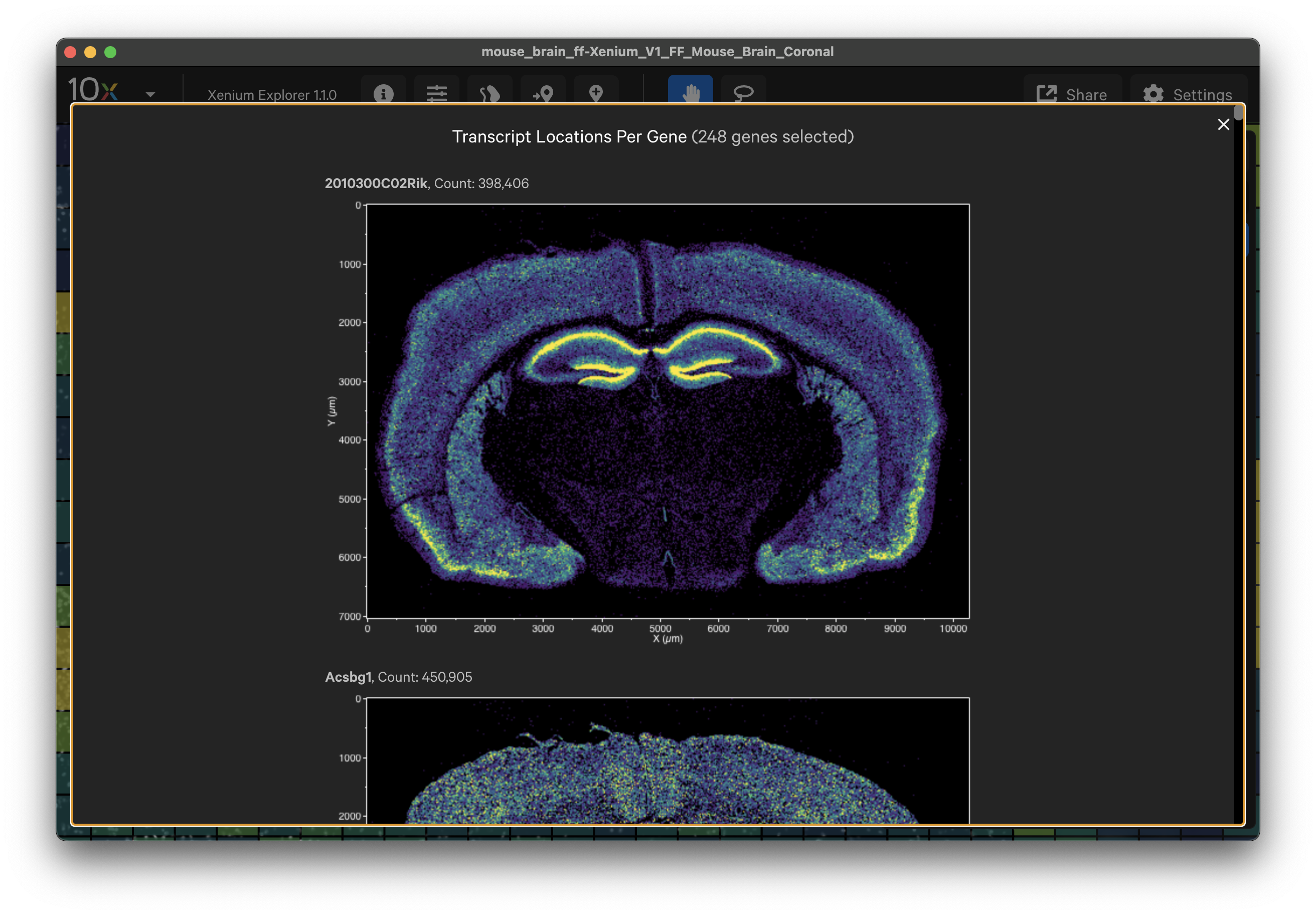Viewport: 1316px width, 915px height.
Task: Click the window title mouse_brain_ff-Xenium text
Action: (657, 52)
